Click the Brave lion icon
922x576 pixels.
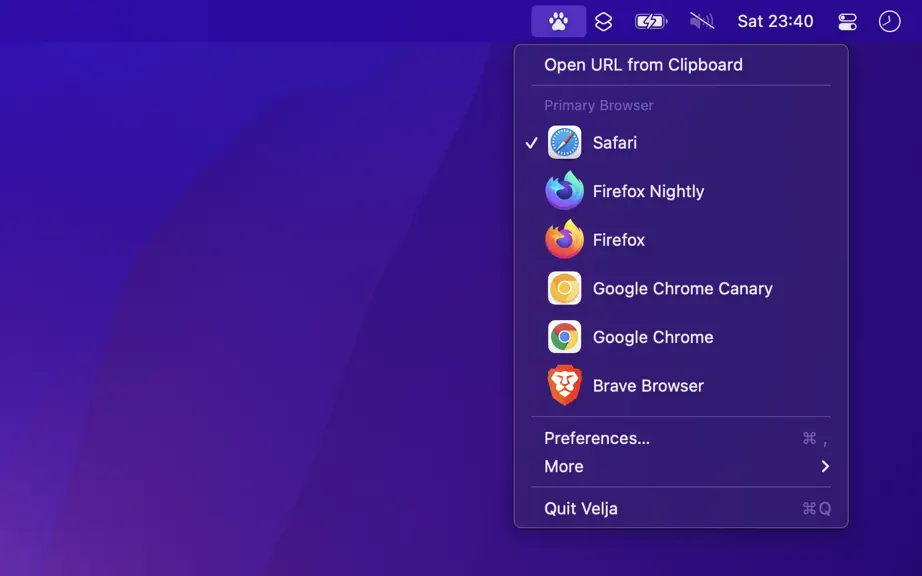[564, 386]
